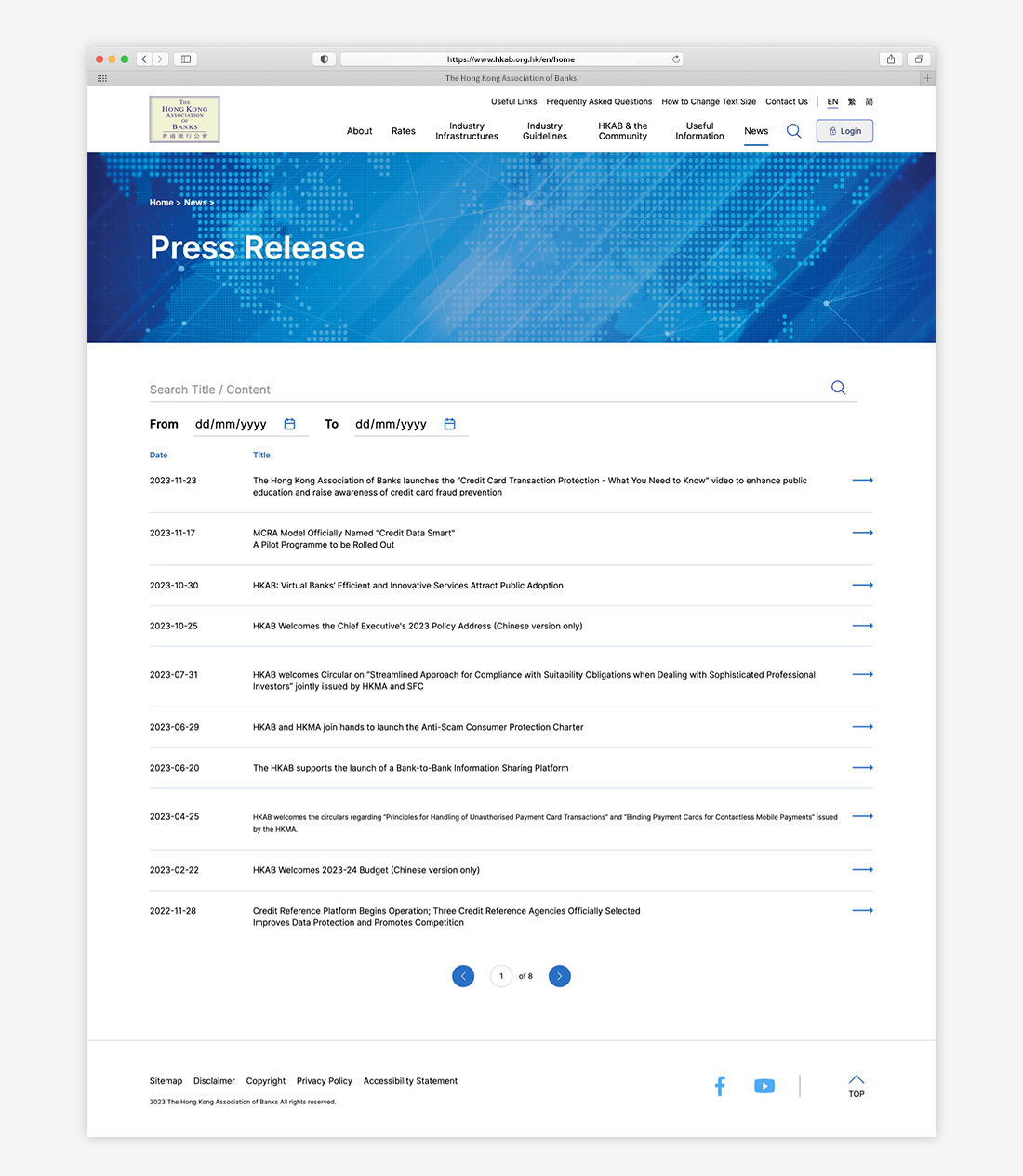This screenshot has width=1023, height=1176.
Task: Open 2023-04-25 press release arrow
Action: [x=862, y=816]
